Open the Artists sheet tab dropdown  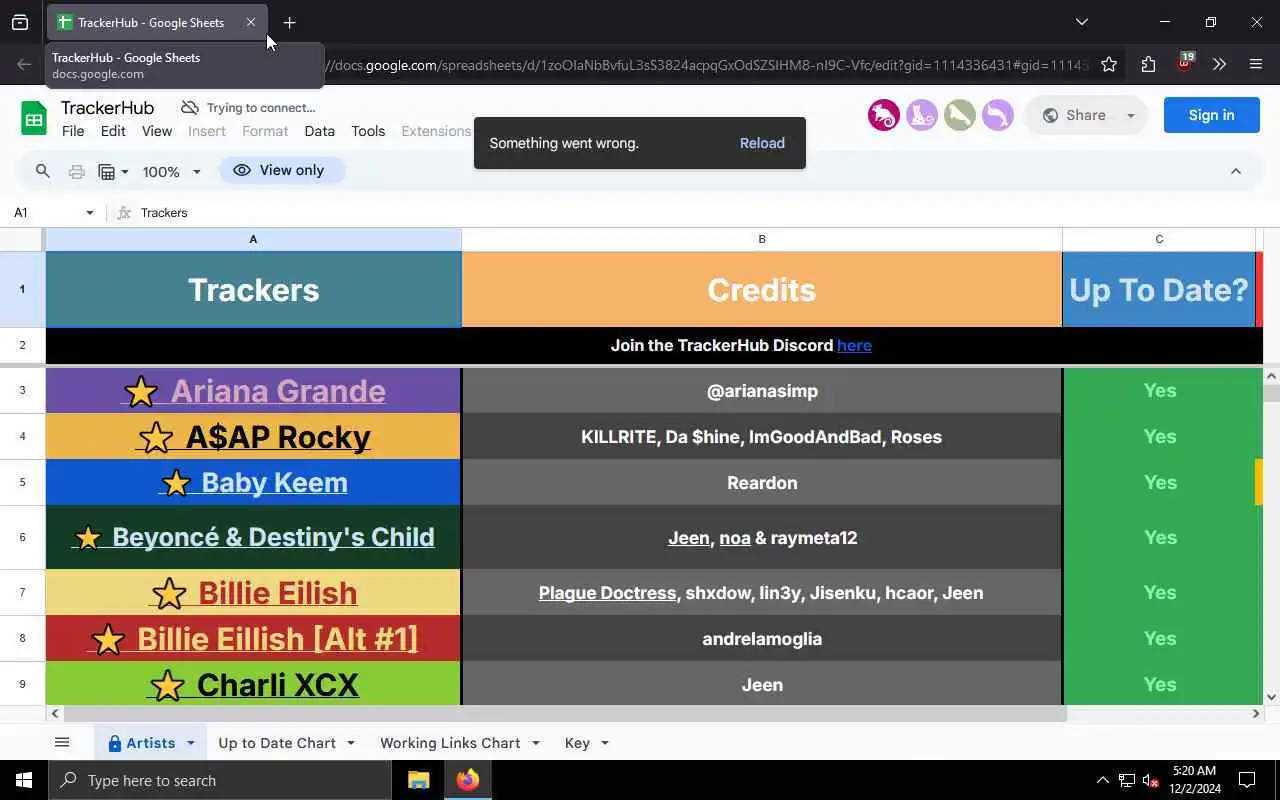tap(191, 743)
